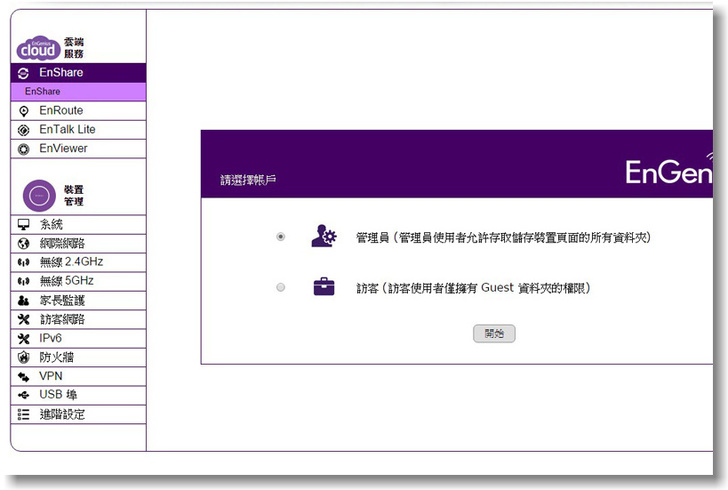
Task: Click the firewall shield icon
Action: (24, 357)
